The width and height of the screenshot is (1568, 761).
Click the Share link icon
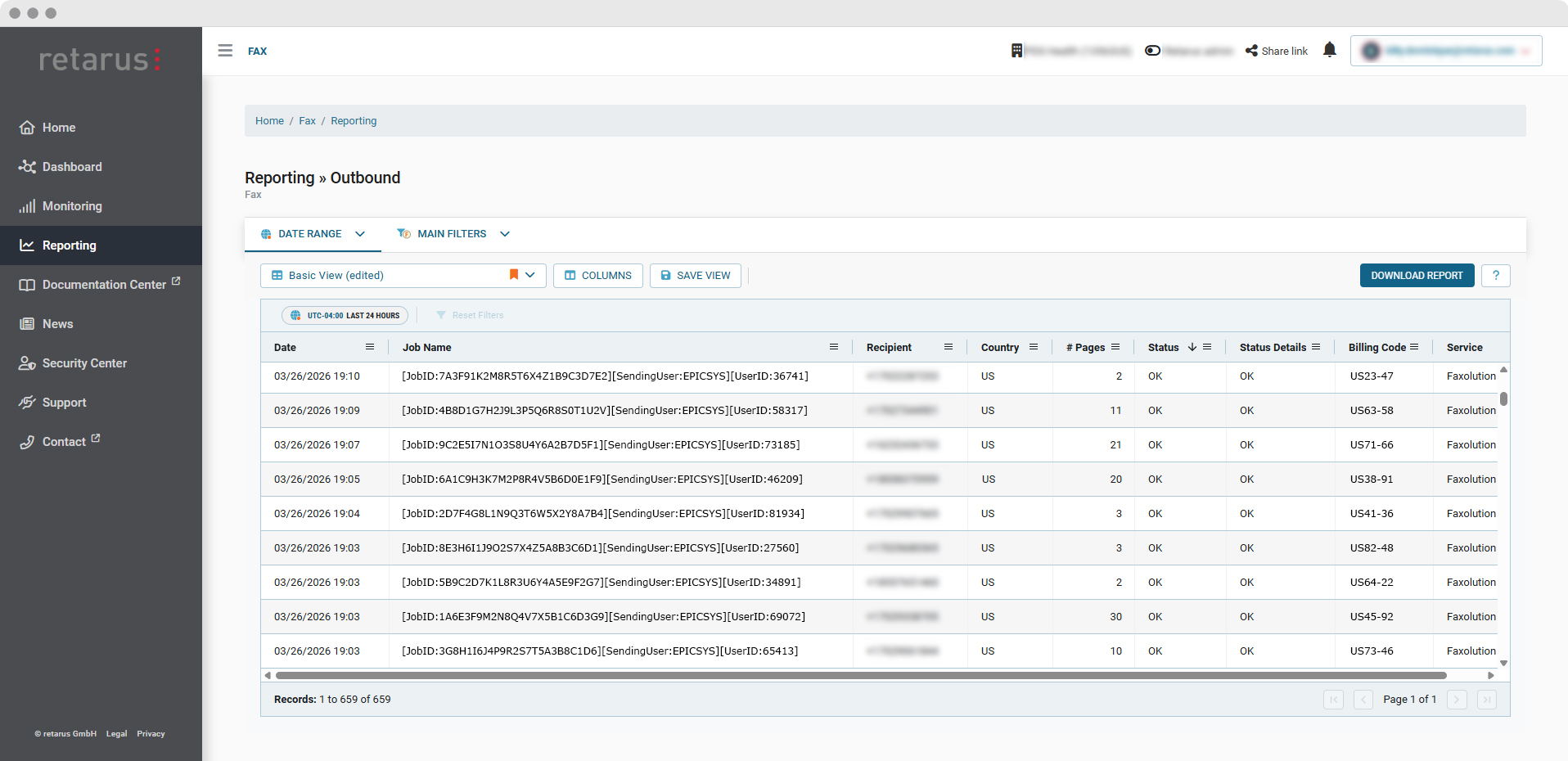1251,51
